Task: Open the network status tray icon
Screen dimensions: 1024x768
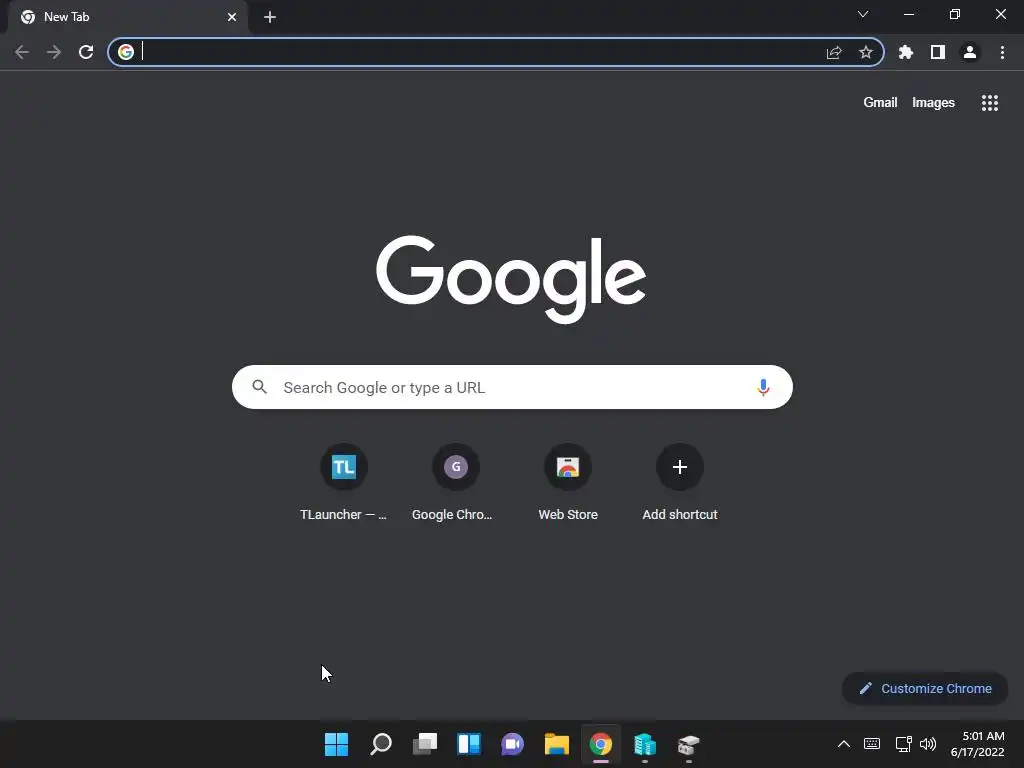Action: pos(903,744)
